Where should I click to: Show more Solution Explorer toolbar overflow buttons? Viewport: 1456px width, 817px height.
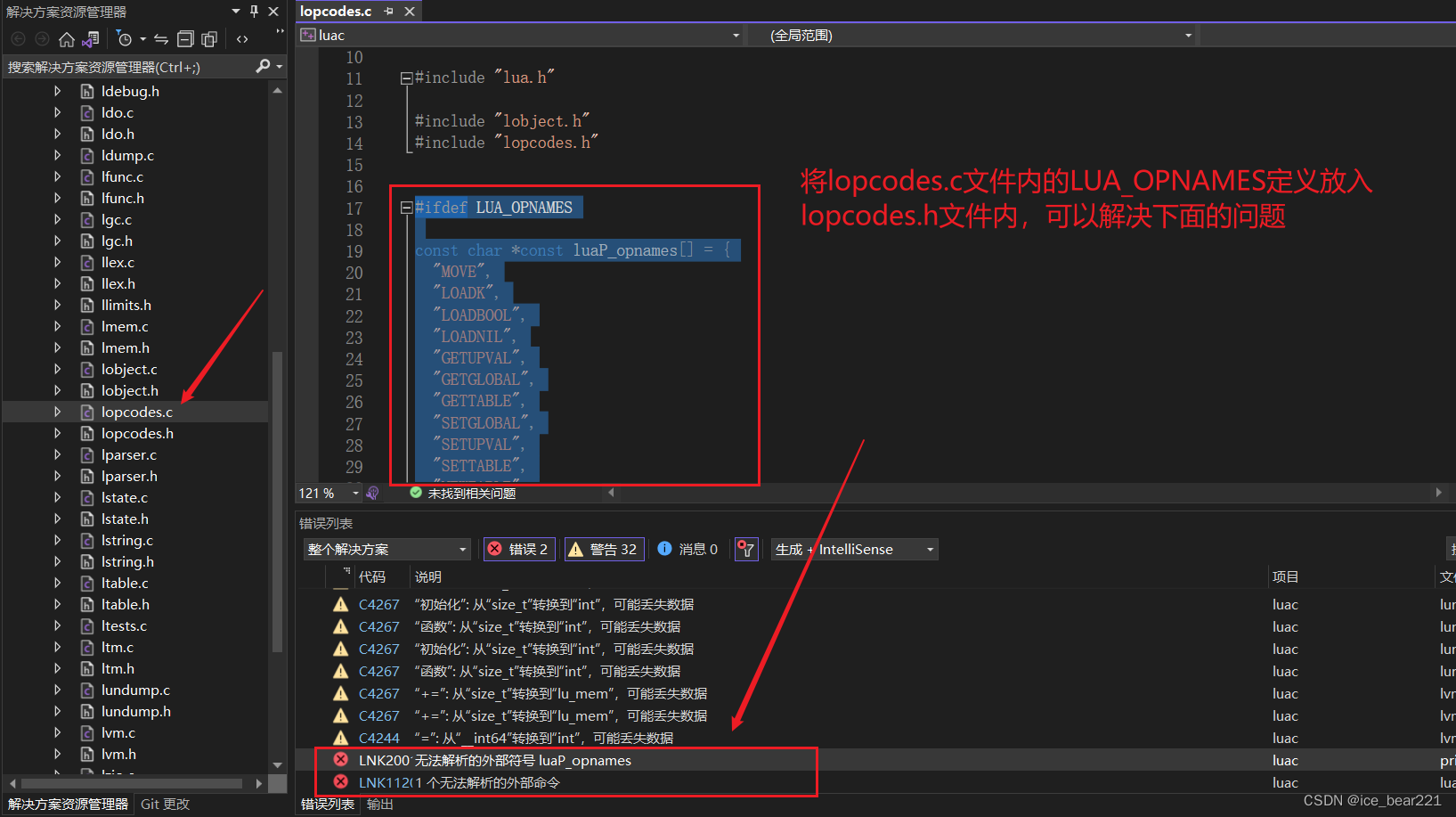[280, 32]
